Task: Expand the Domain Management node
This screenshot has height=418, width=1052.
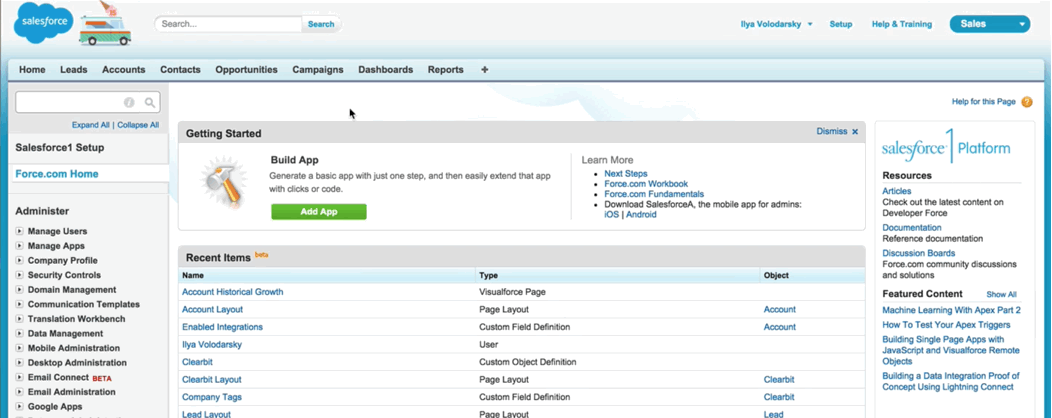Action: (x=19, y=290)
